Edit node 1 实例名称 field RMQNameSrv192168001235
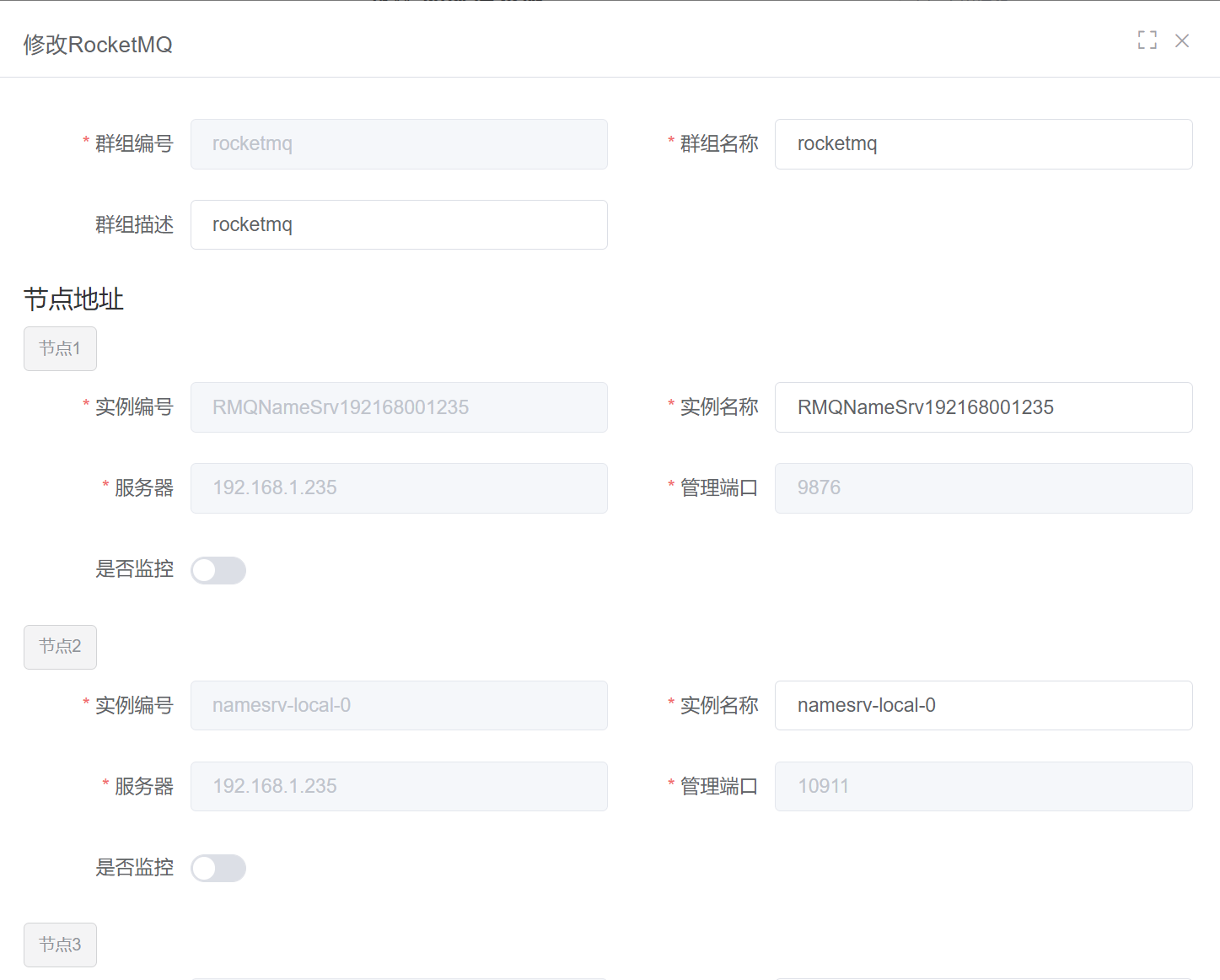 983,407
